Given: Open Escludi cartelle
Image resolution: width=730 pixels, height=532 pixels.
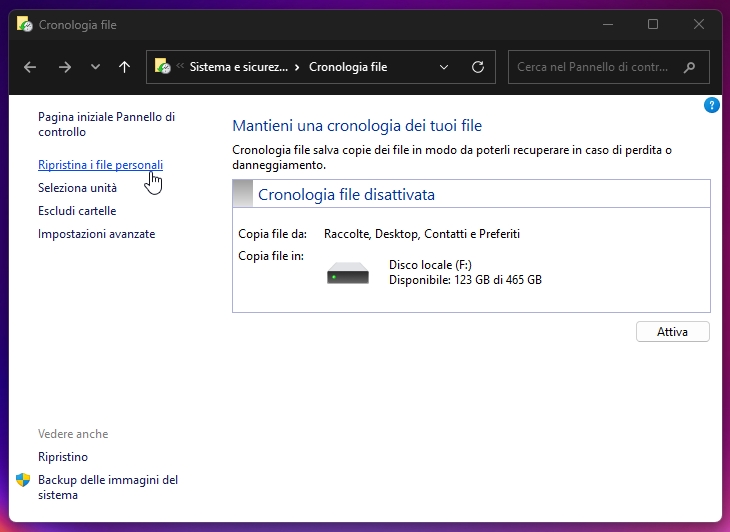Looking at the screenshot, I should pyautogui.click(x=77, y=211).
